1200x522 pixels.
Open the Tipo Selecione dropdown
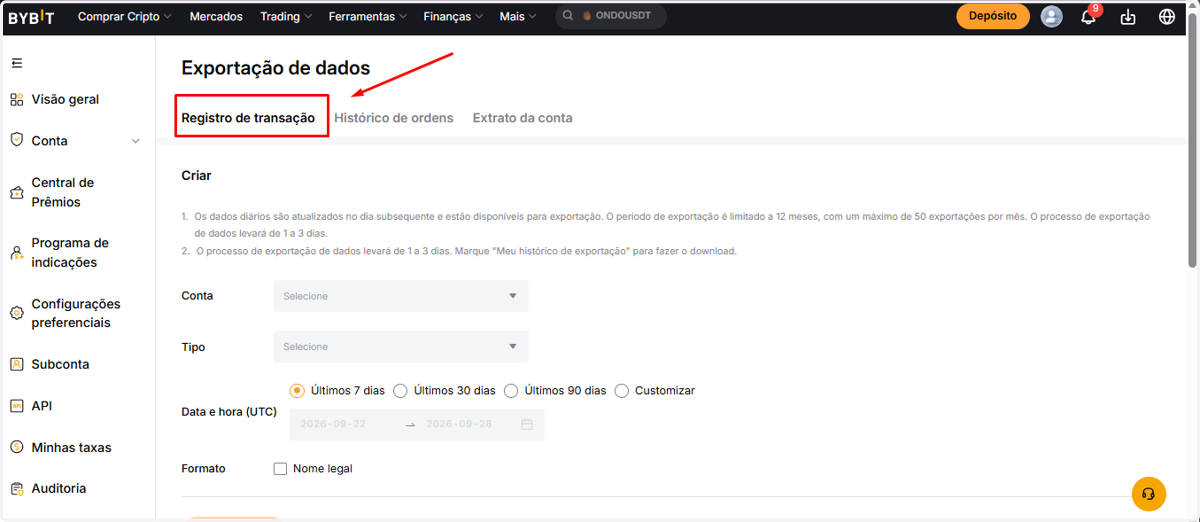pos(401,347)
